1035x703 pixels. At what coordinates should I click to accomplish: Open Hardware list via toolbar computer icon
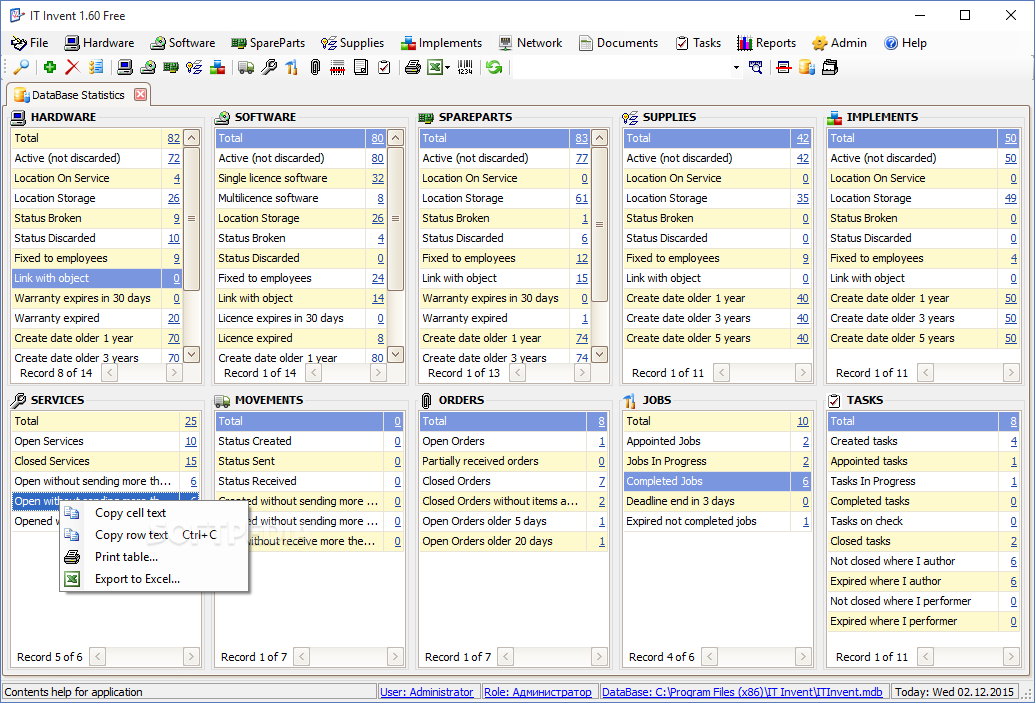(x=125, y=67)
